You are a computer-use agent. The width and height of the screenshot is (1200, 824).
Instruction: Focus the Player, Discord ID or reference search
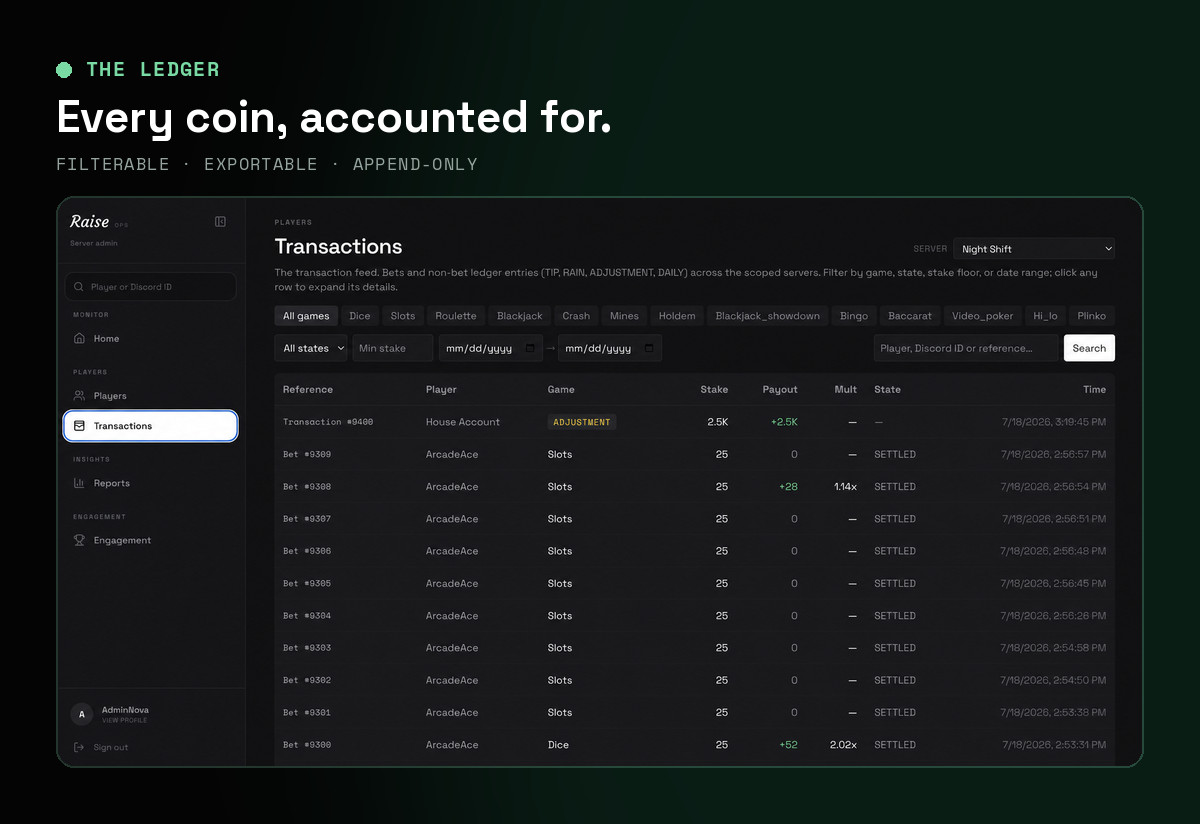click(x=966, y=348)
